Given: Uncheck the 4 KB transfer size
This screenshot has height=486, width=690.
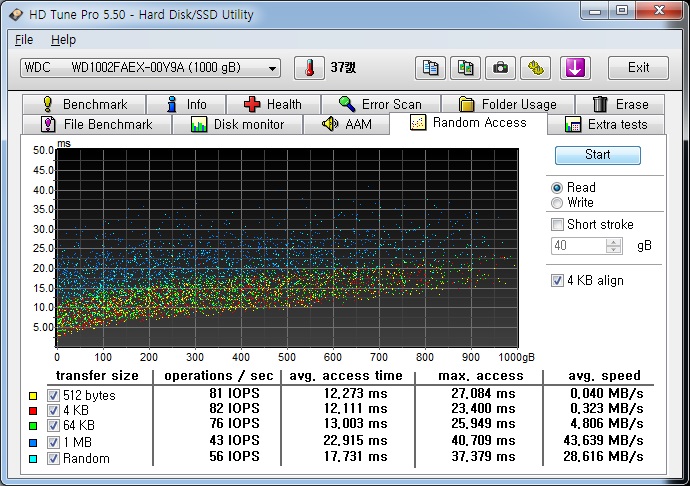Looking at the screenshot, I should click(x=53, y=410).
